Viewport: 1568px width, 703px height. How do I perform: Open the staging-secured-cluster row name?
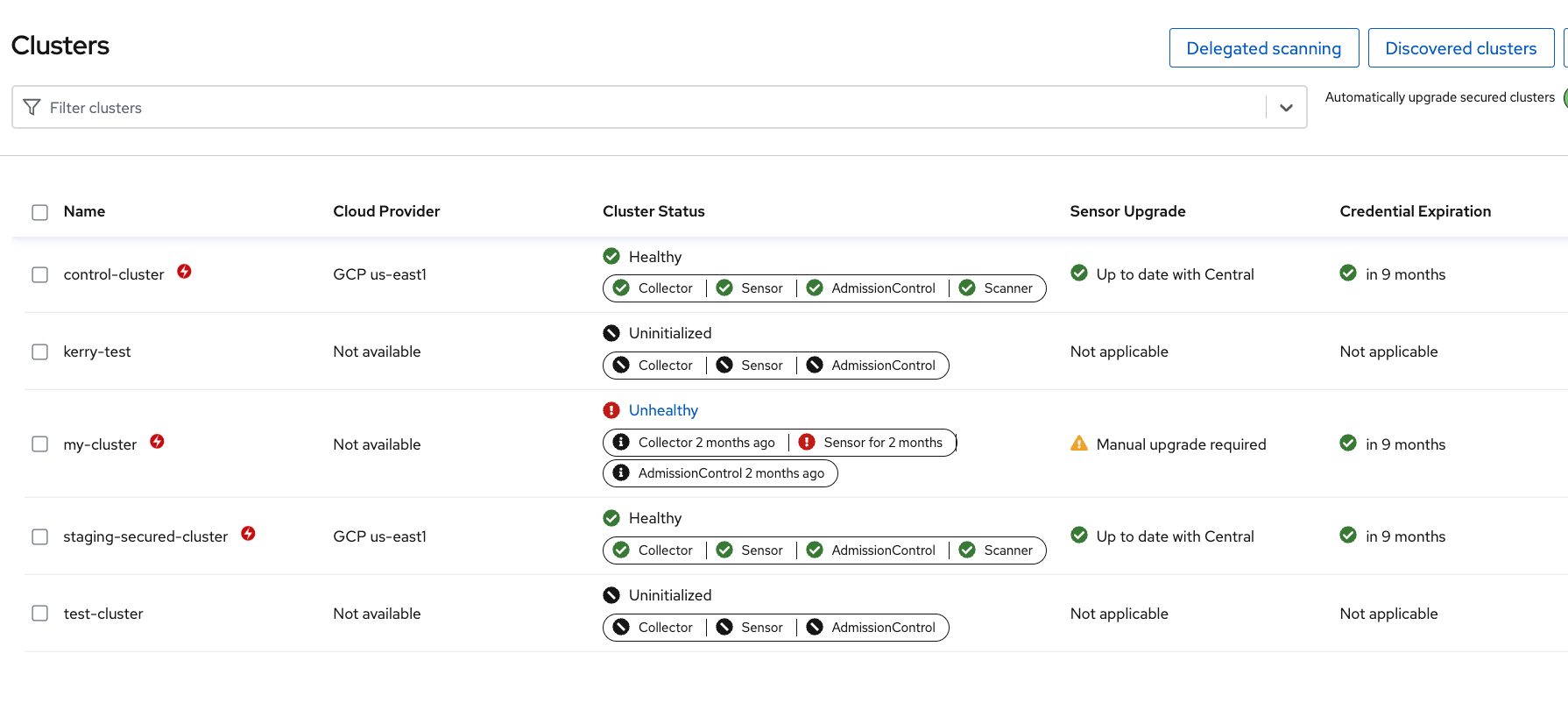coord(145,536)
